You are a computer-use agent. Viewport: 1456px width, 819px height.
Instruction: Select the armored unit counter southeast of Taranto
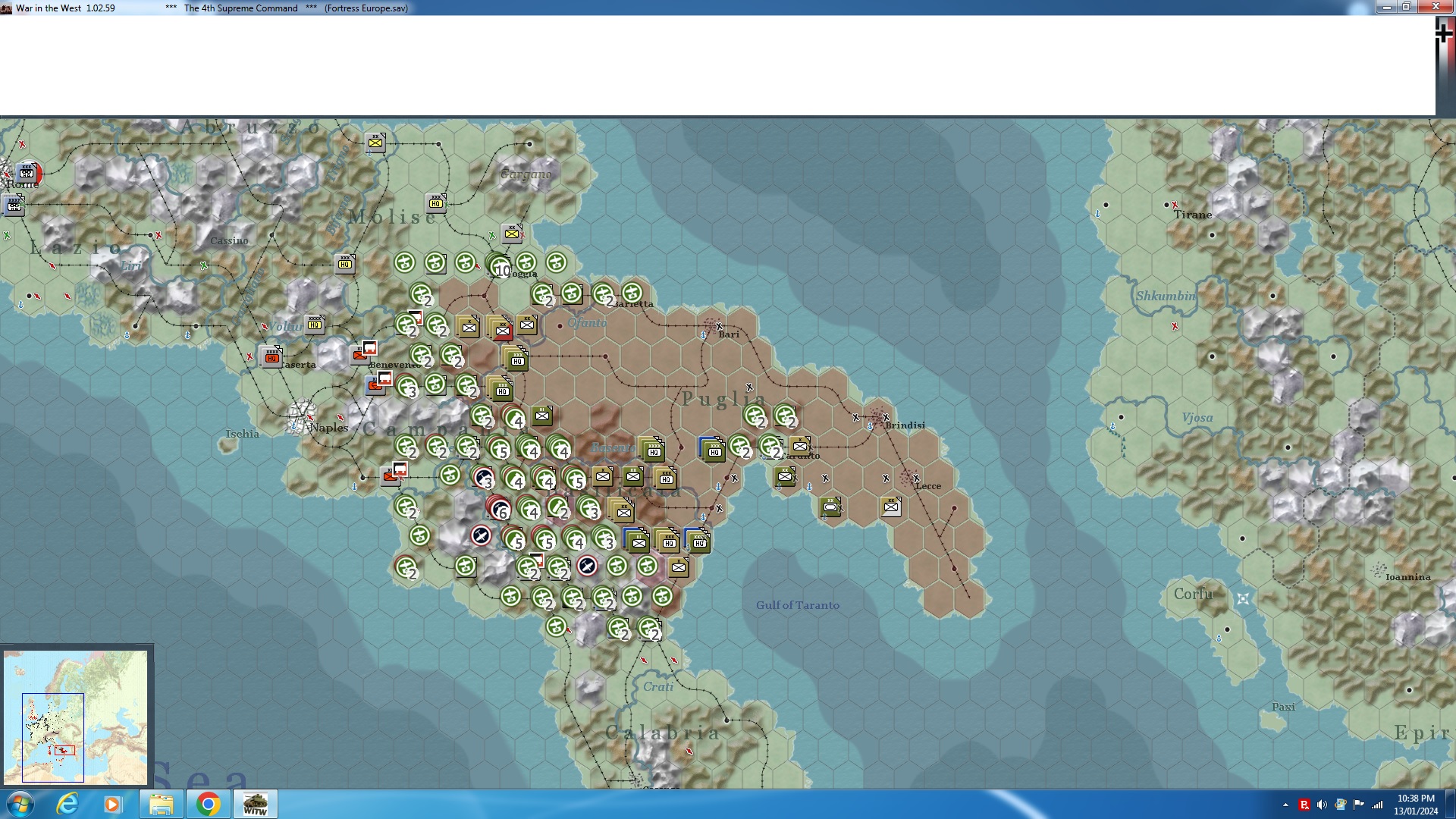(830, 507)
